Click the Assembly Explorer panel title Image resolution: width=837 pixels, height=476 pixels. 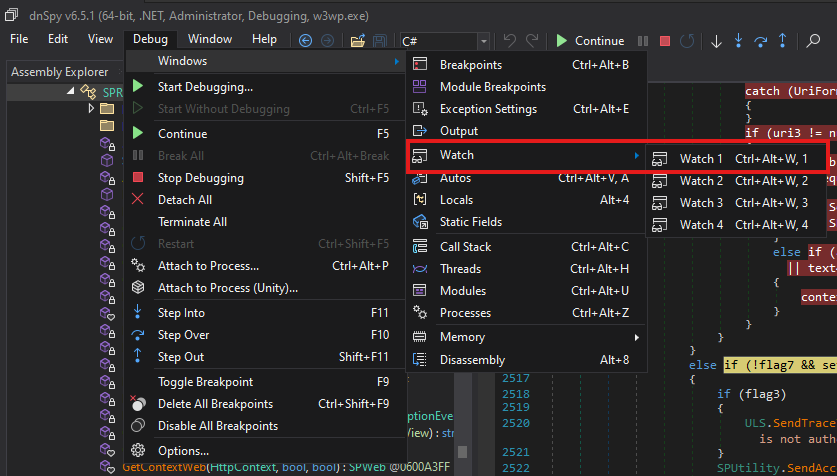59,72
